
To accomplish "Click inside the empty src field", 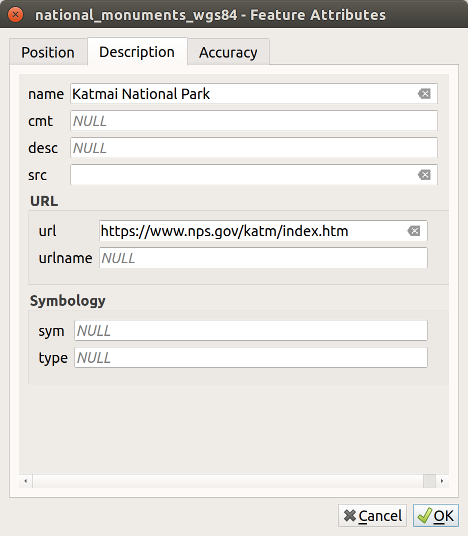I will [254, 175].
